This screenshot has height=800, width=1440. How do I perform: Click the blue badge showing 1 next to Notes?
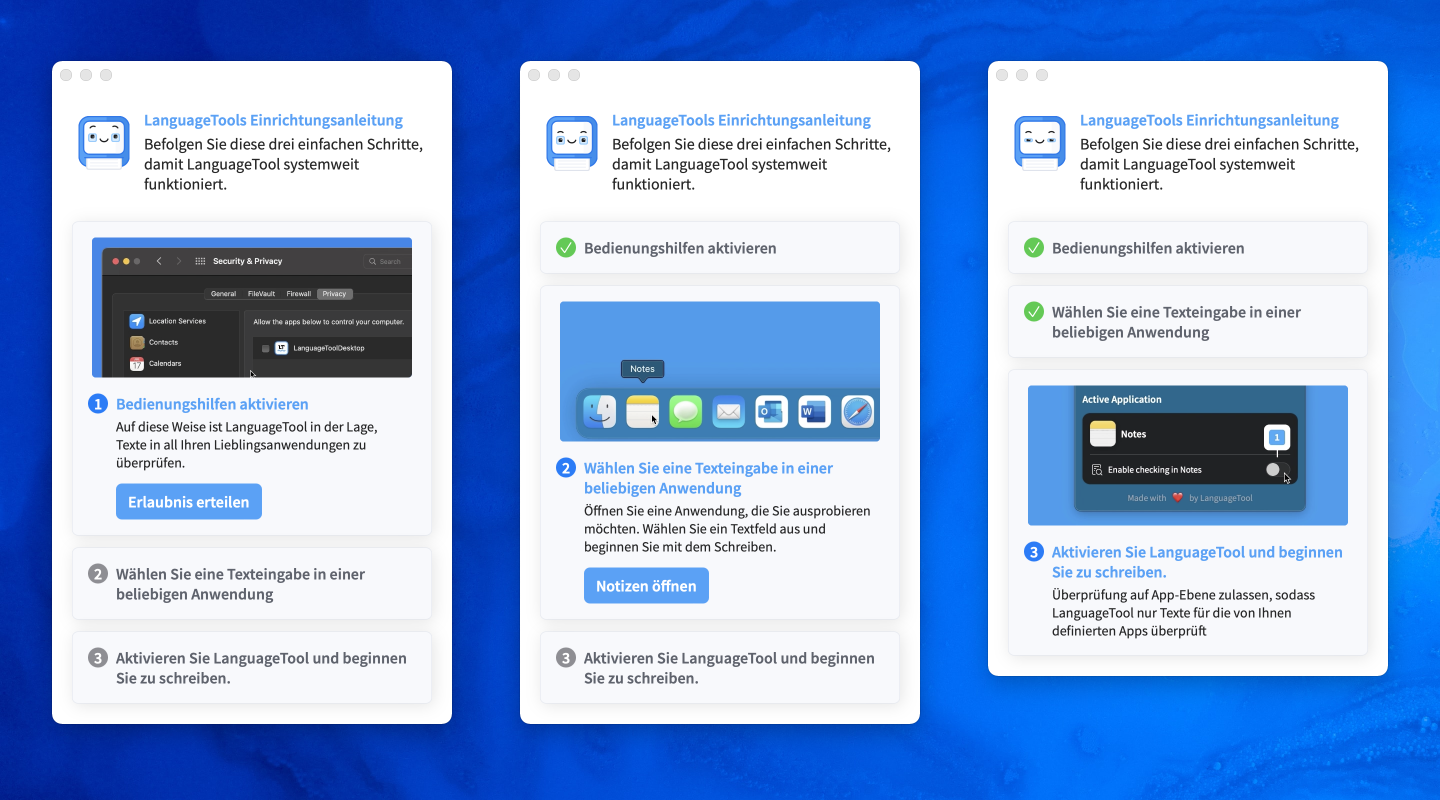click(x=1276, y=437)
